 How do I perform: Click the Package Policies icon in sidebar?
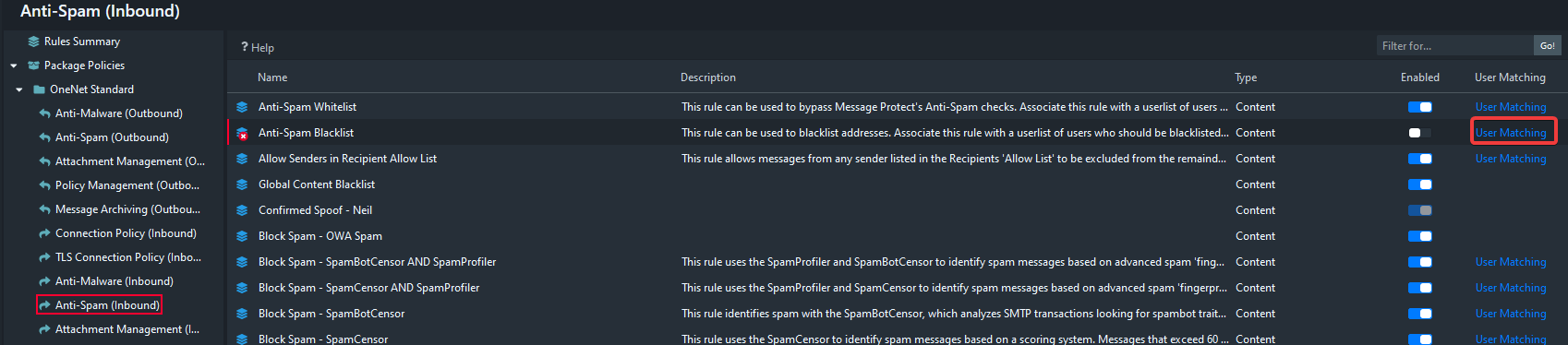click(x=34, y=65)
